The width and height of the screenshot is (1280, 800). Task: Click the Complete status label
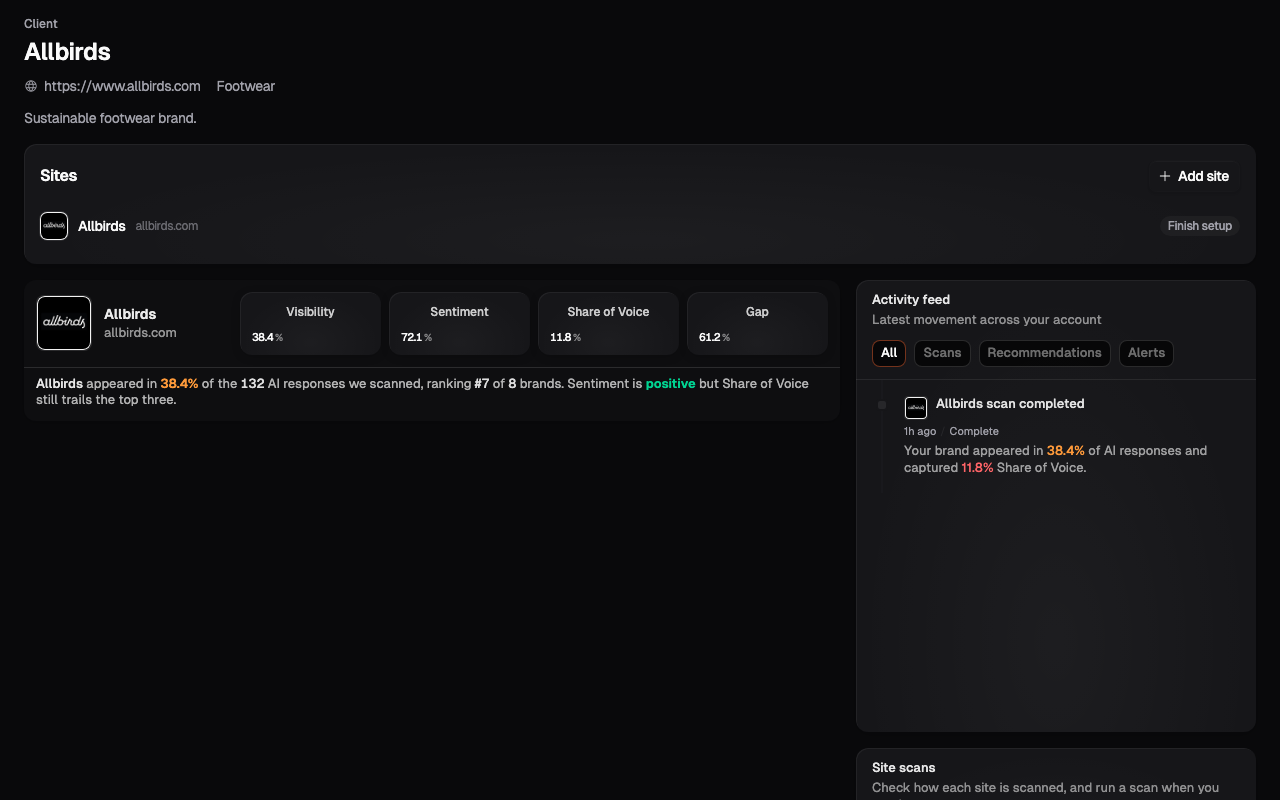point(974,431)
